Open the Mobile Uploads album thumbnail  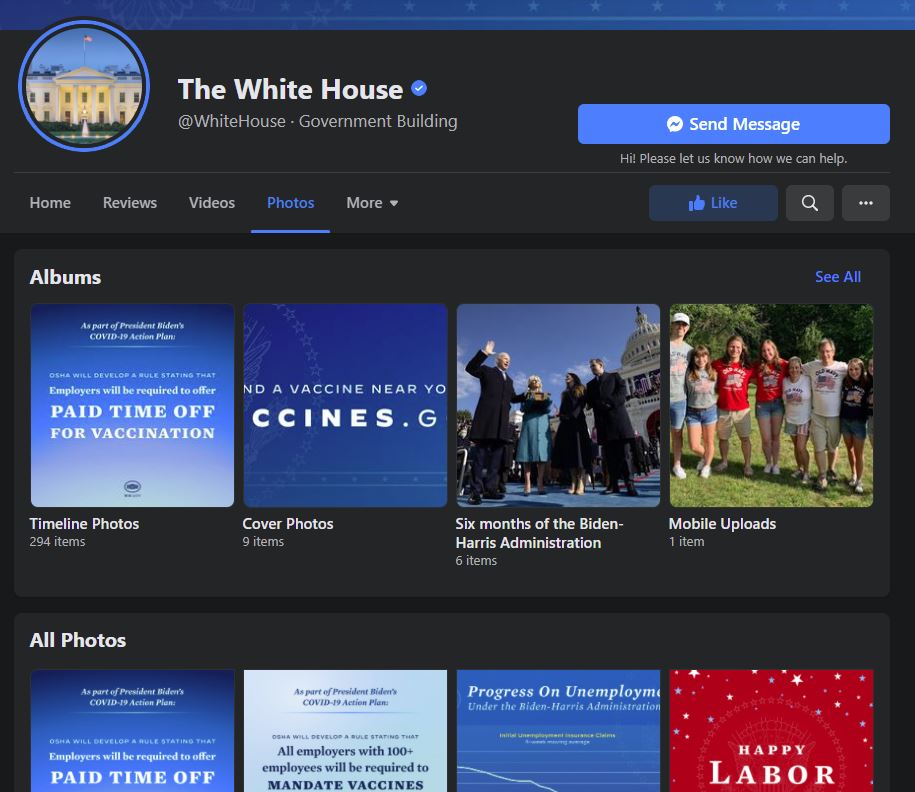coord(771,405)
